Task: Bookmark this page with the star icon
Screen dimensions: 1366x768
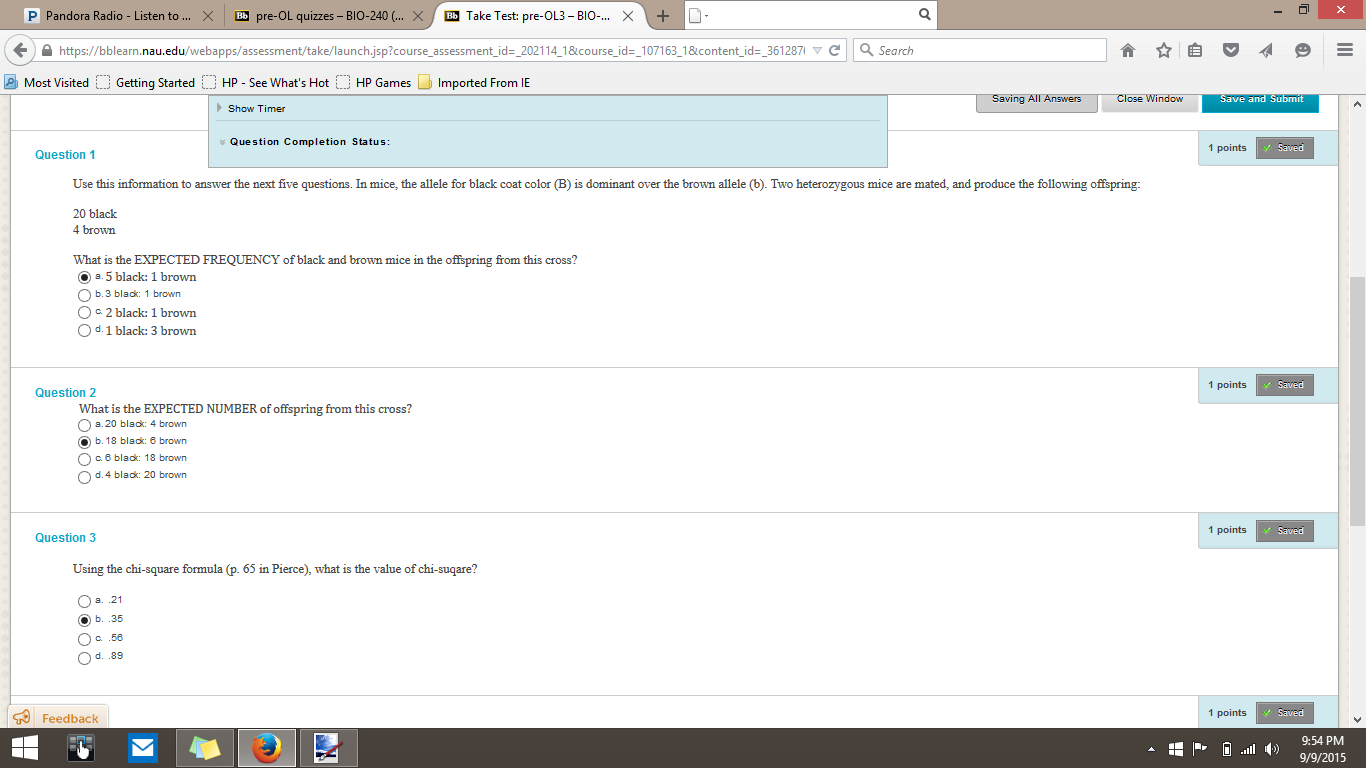Action: coord(1164,50)
